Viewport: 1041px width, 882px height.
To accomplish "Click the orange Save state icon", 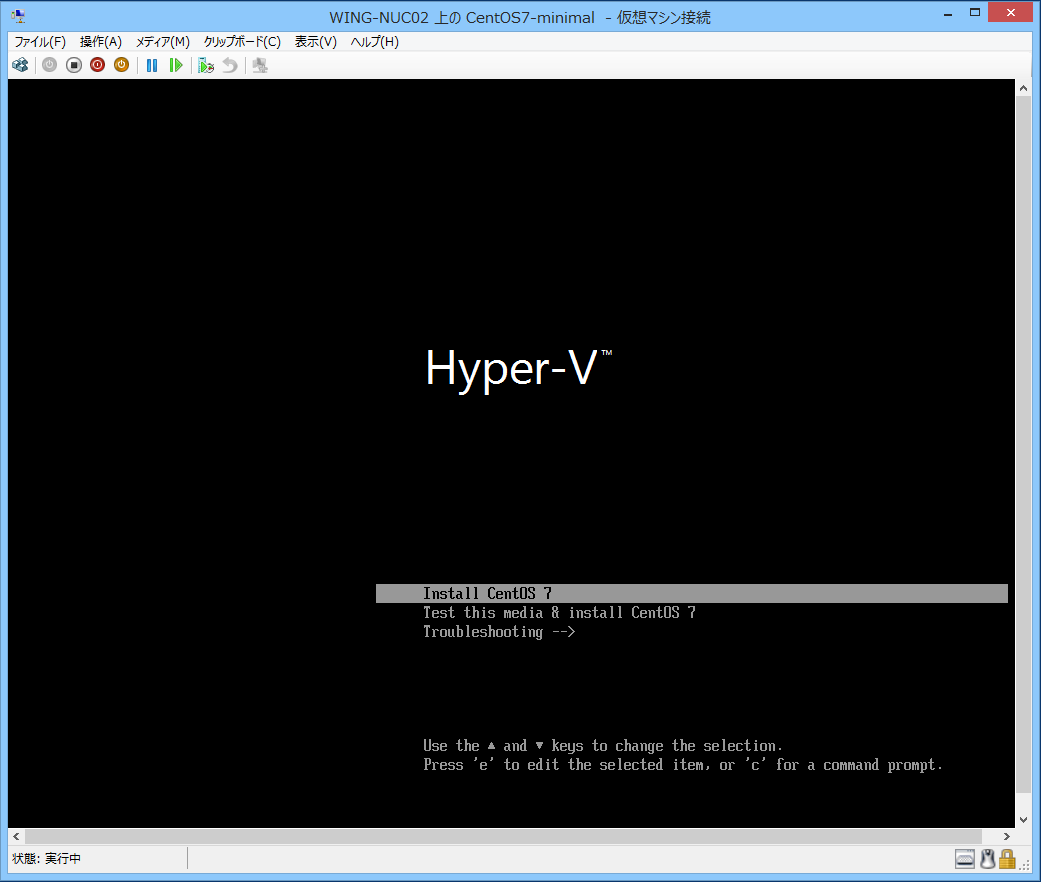I will [x=121, y=65].
